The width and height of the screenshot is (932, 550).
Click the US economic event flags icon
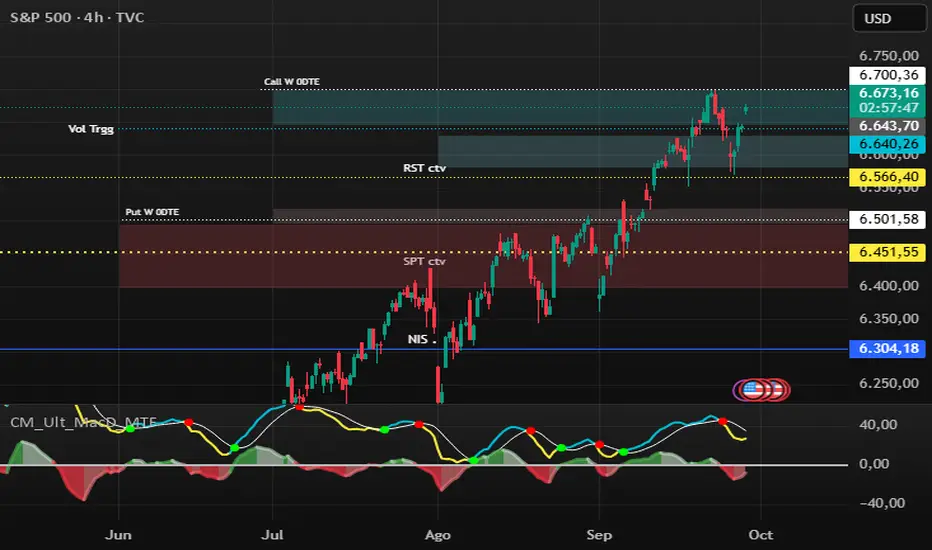coord(762,390)
